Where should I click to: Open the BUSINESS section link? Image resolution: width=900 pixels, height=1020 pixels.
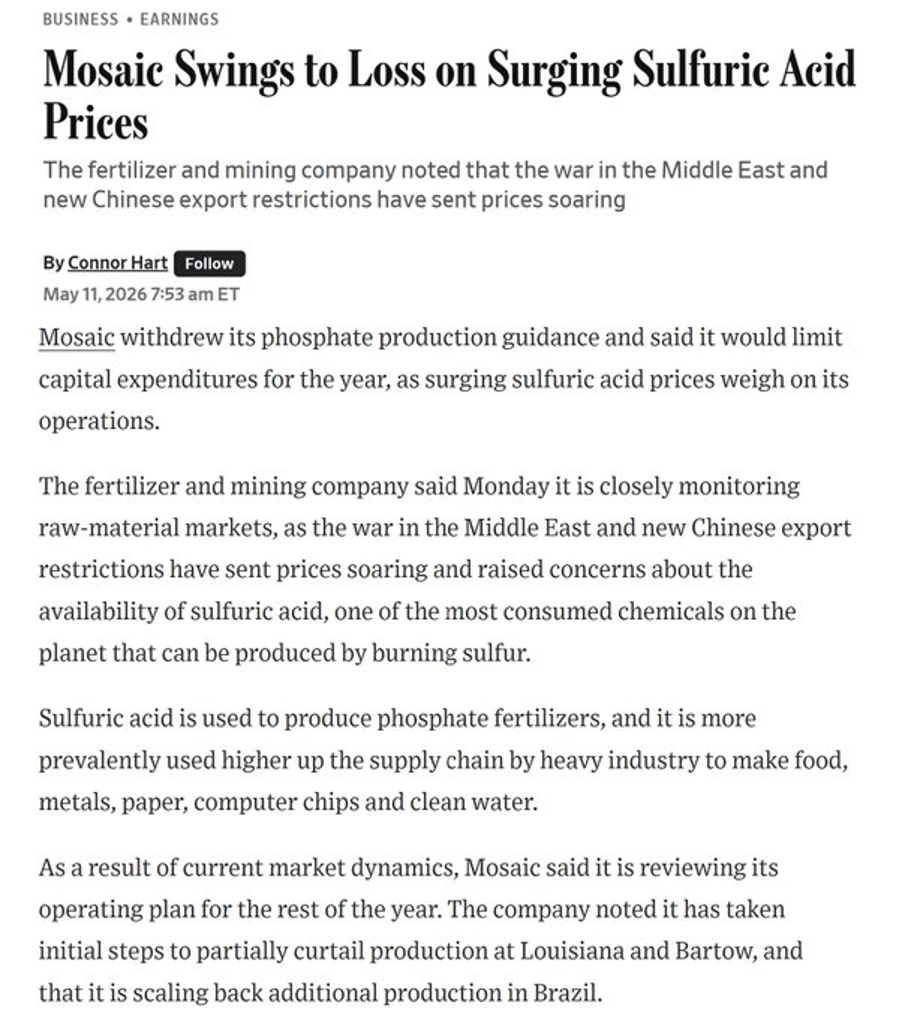pyautogui.click(x=81, y=19)
